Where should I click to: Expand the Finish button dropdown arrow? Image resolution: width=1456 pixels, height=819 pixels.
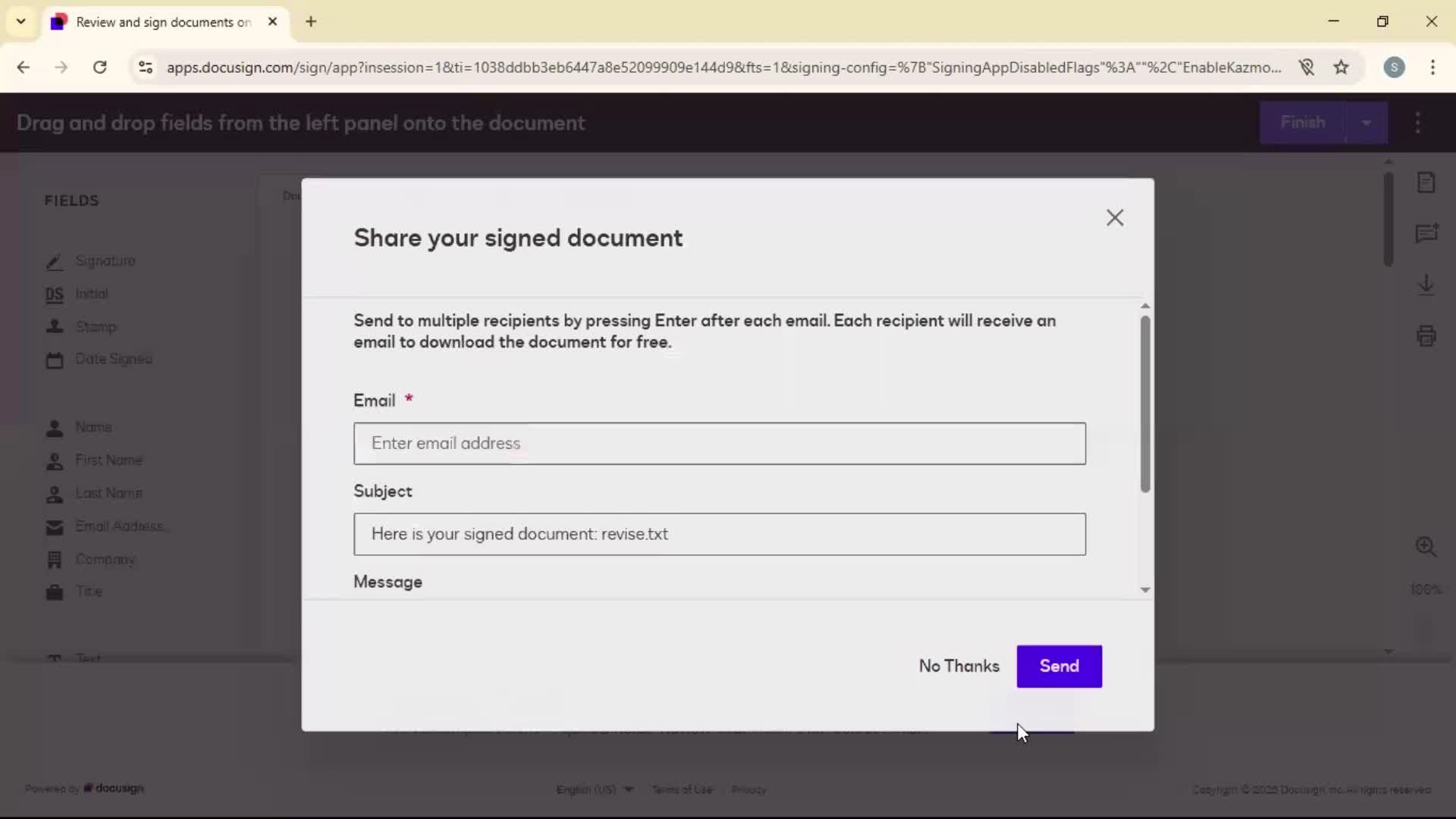(1367, 123)
